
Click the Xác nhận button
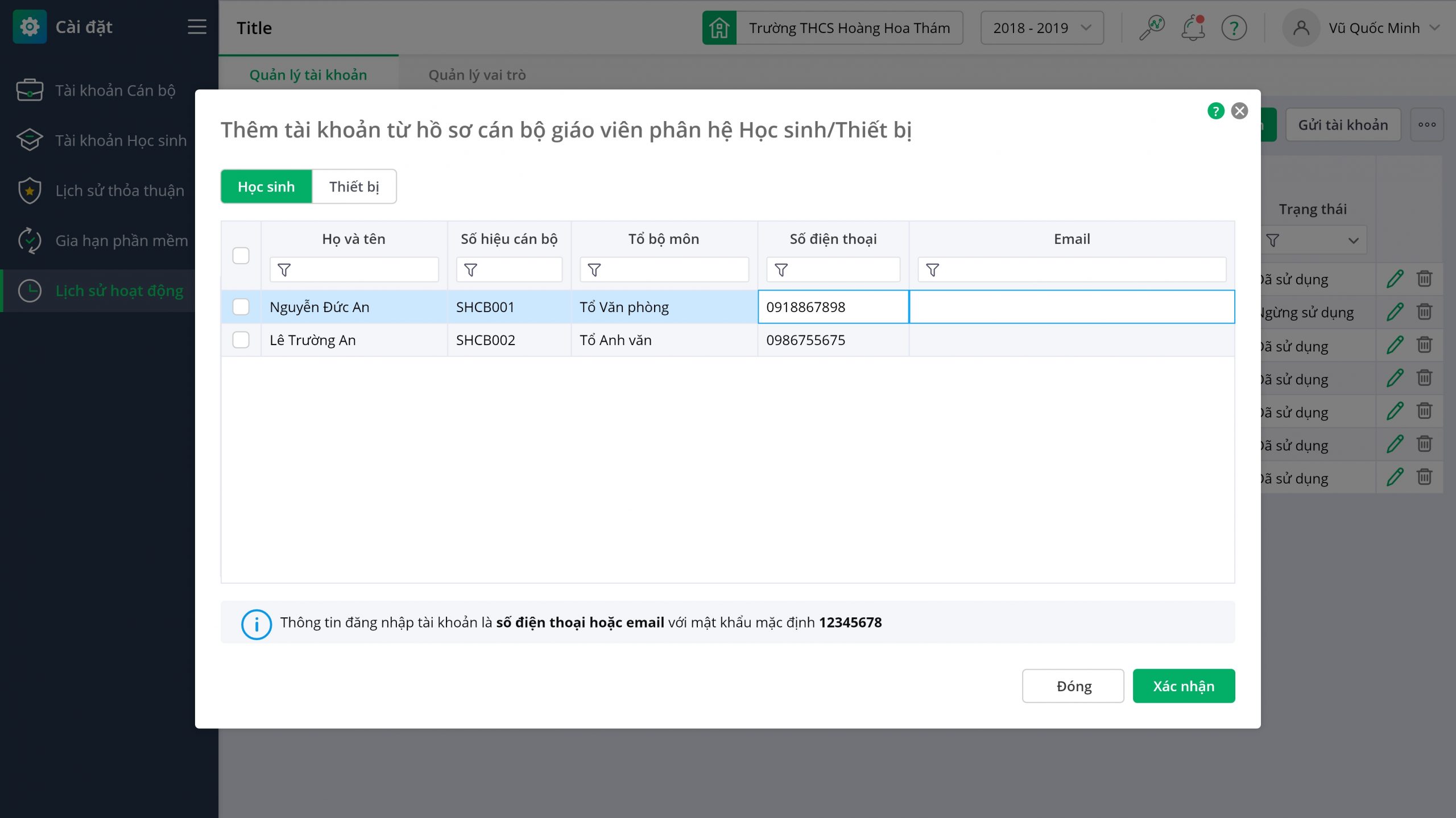pos(1183,686)
